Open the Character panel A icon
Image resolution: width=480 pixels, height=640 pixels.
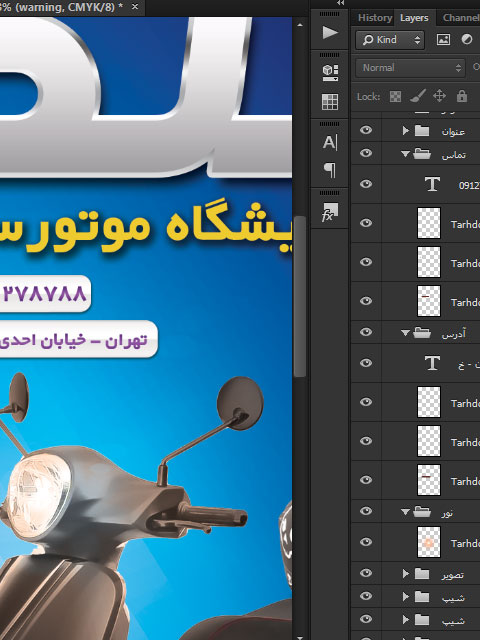point(330,142)
